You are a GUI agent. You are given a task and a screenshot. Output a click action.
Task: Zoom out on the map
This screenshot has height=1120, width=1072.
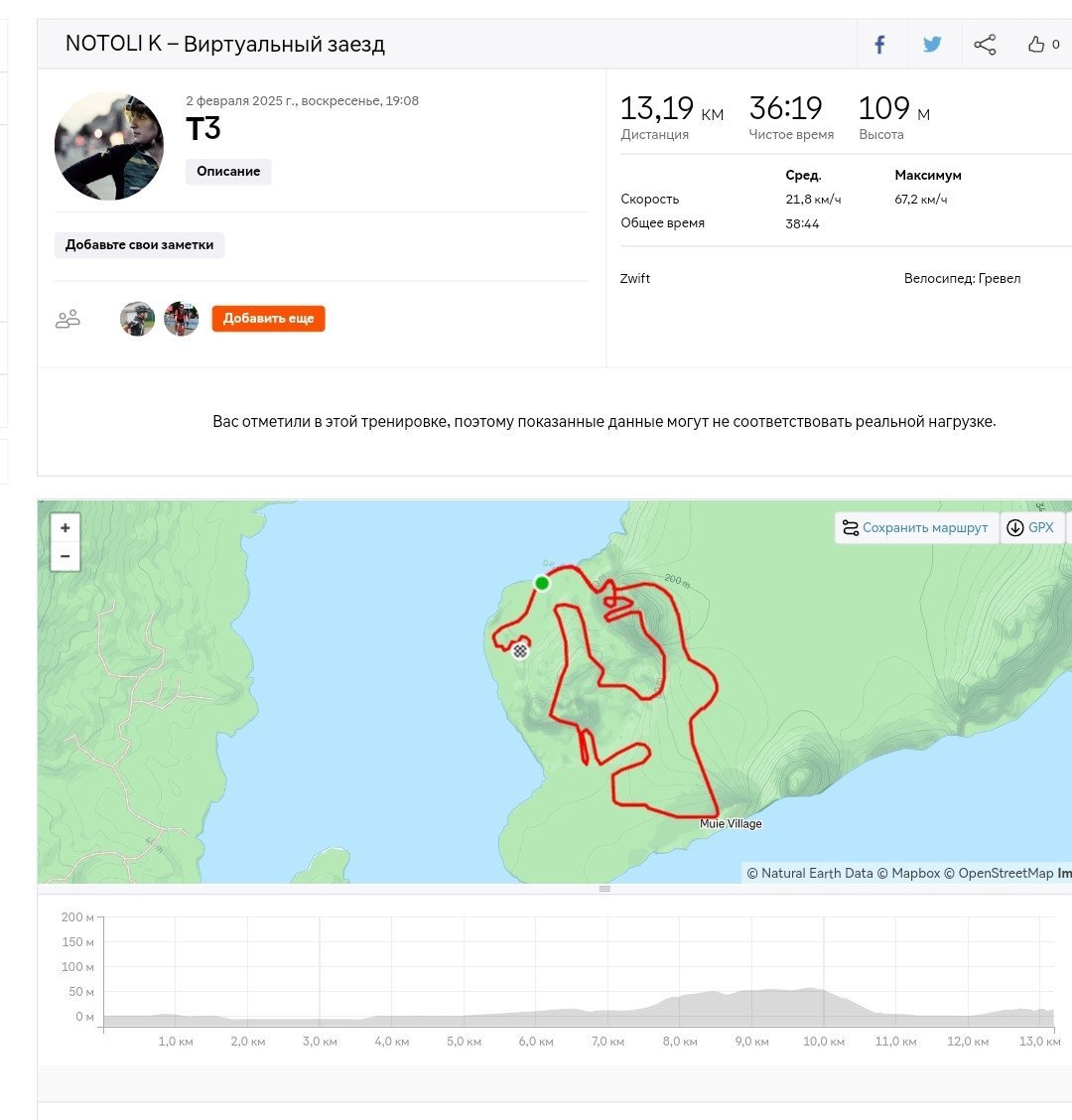coord(65,556)
